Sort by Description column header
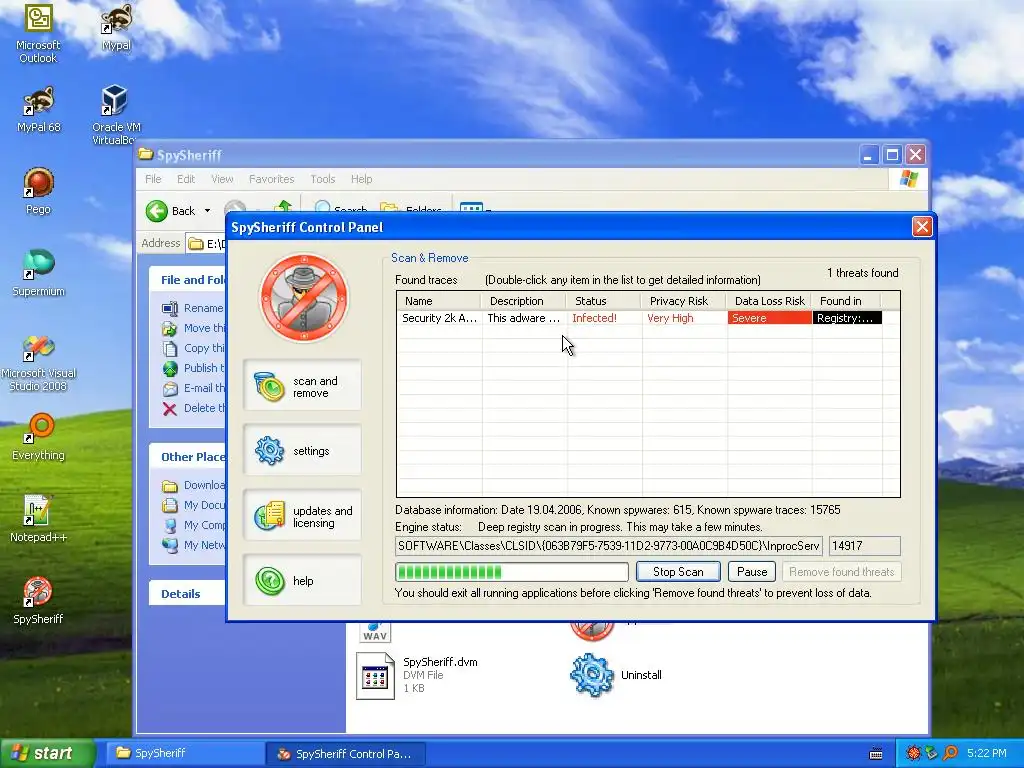The width and height of the screenshot is (1024, 768). [524, 301]
